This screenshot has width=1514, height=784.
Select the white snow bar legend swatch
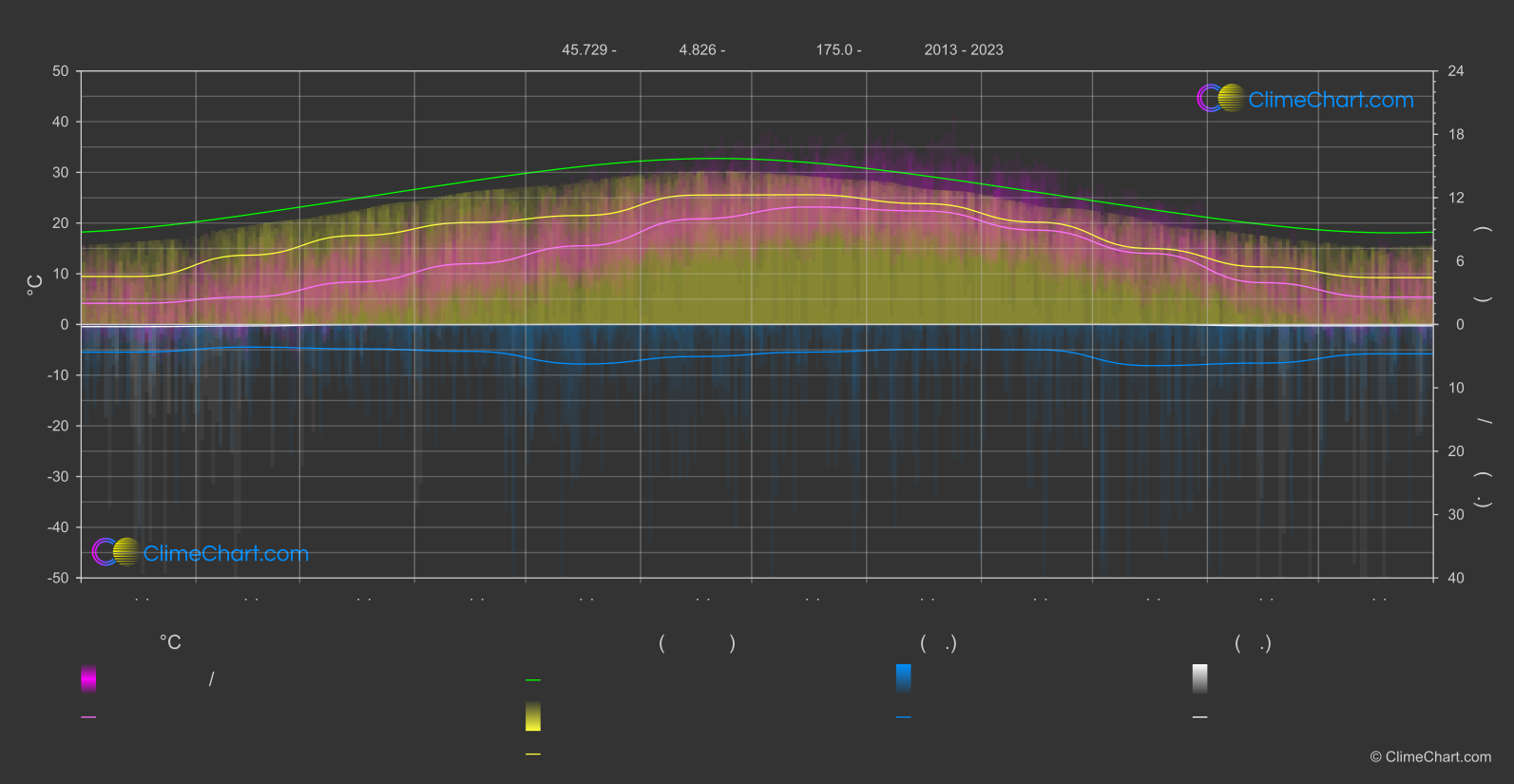pos(1200,679)
